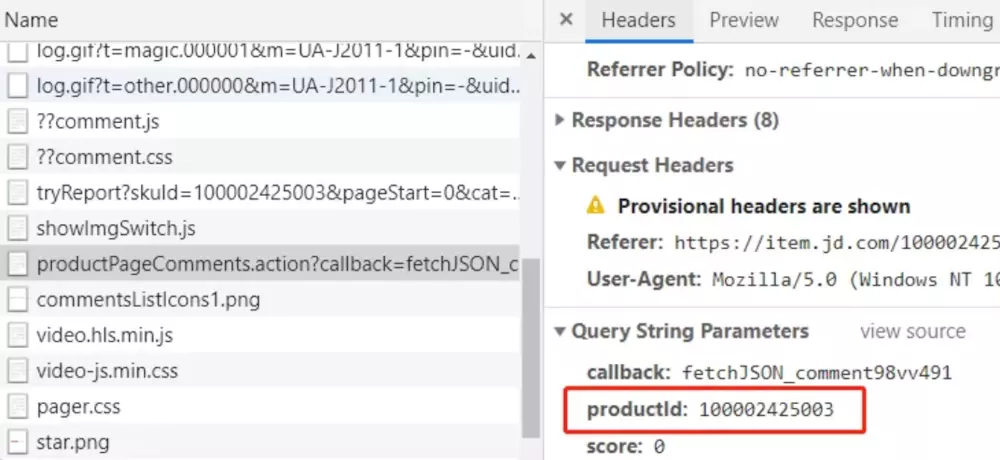Select the productPageComments.action request

277,264
